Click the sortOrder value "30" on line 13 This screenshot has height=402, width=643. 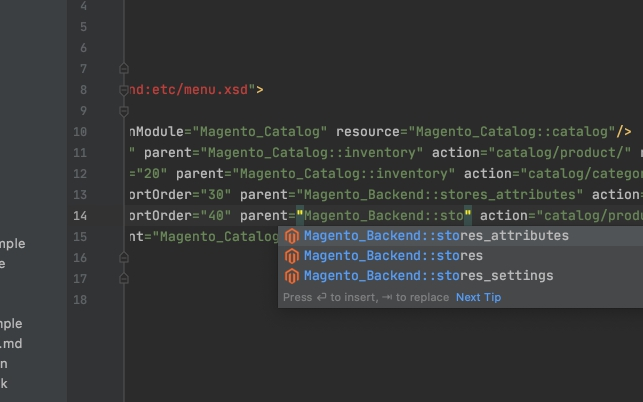pyautogui.click(x=216, y=194)
